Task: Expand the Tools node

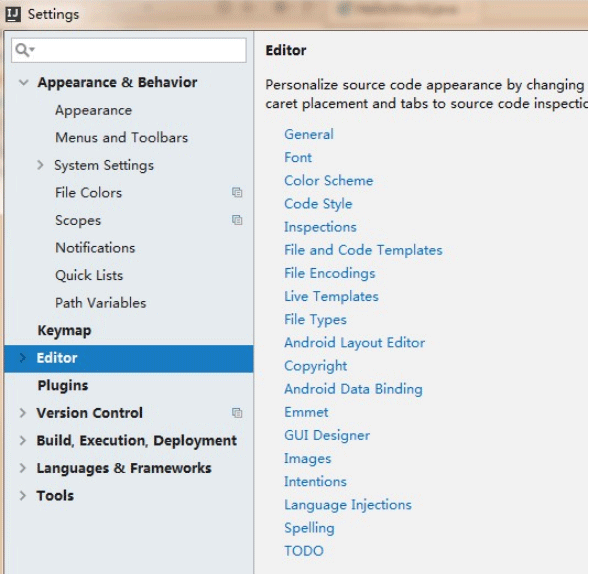Action: (23, 495)
